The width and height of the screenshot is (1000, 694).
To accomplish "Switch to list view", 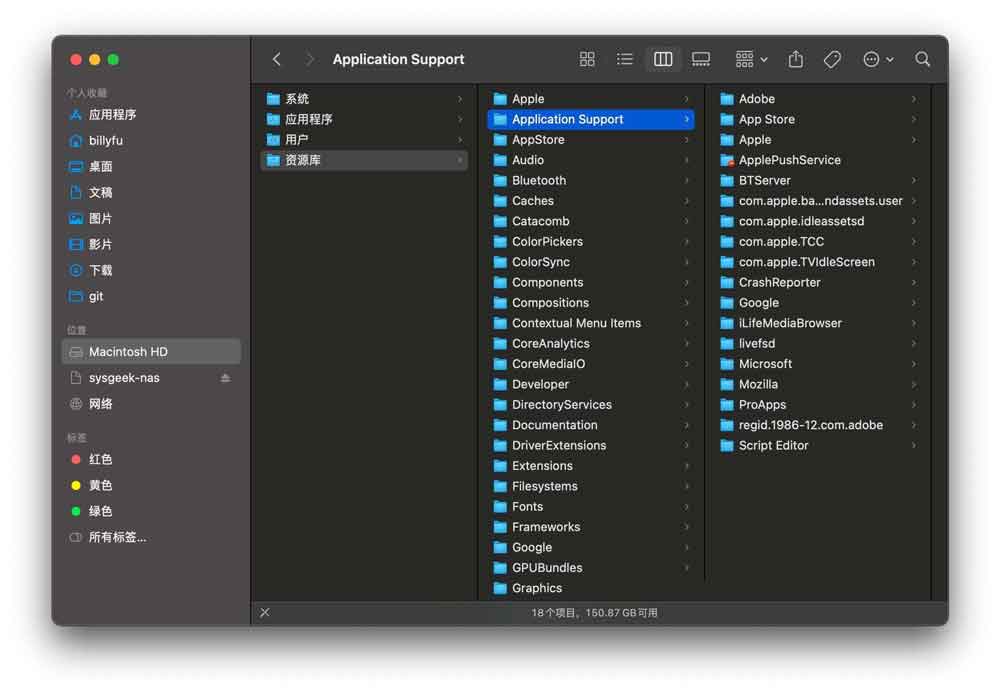I will click(625, 60).
